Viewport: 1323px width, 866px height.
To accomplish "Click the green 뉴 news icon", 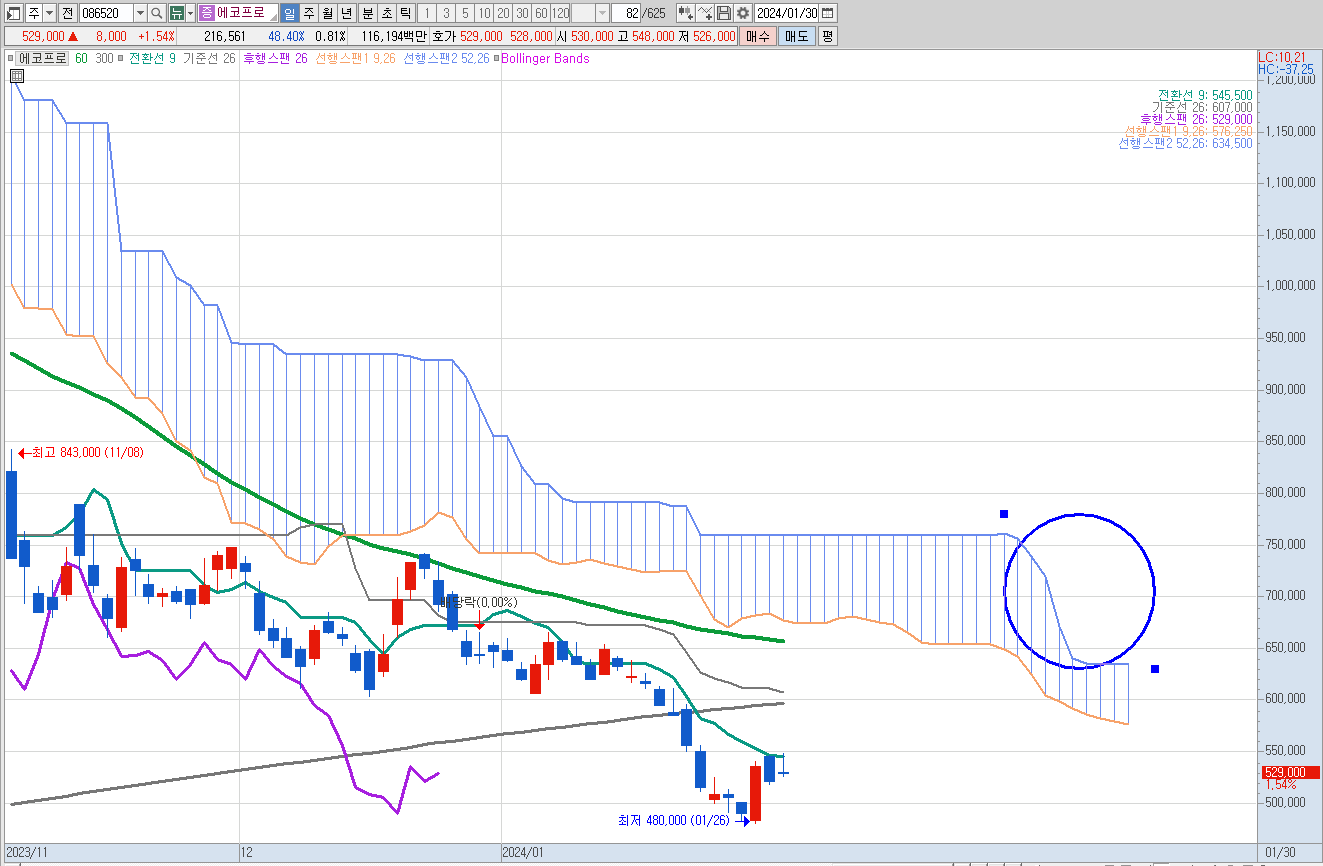I will click(176, 13).
